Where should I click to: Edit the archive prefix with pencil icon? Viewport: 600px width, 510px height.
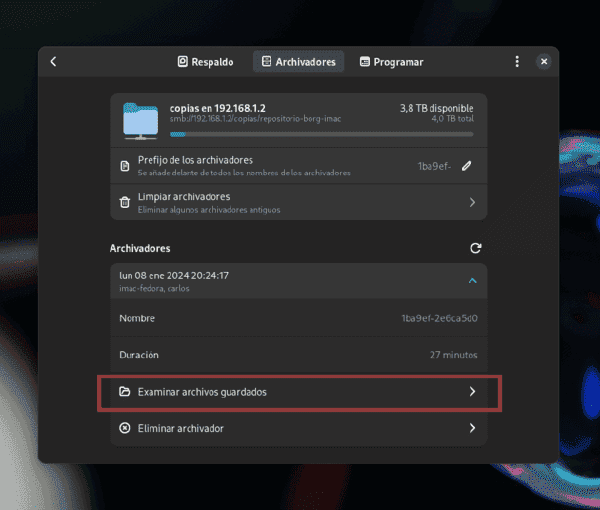point(466,166)
